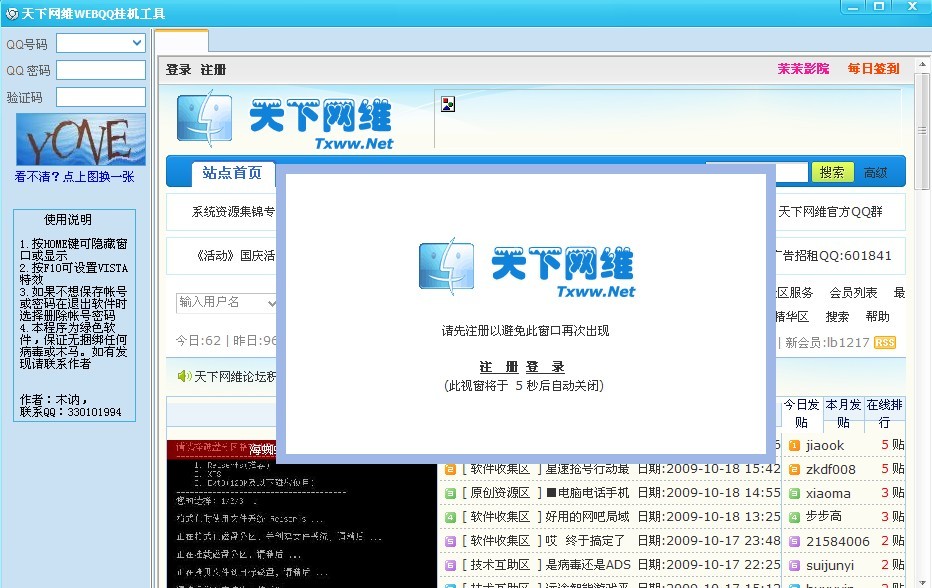Click 注册 link at the page top
Image resolution: width=932 pixels, height=588 pixels.
213,70
